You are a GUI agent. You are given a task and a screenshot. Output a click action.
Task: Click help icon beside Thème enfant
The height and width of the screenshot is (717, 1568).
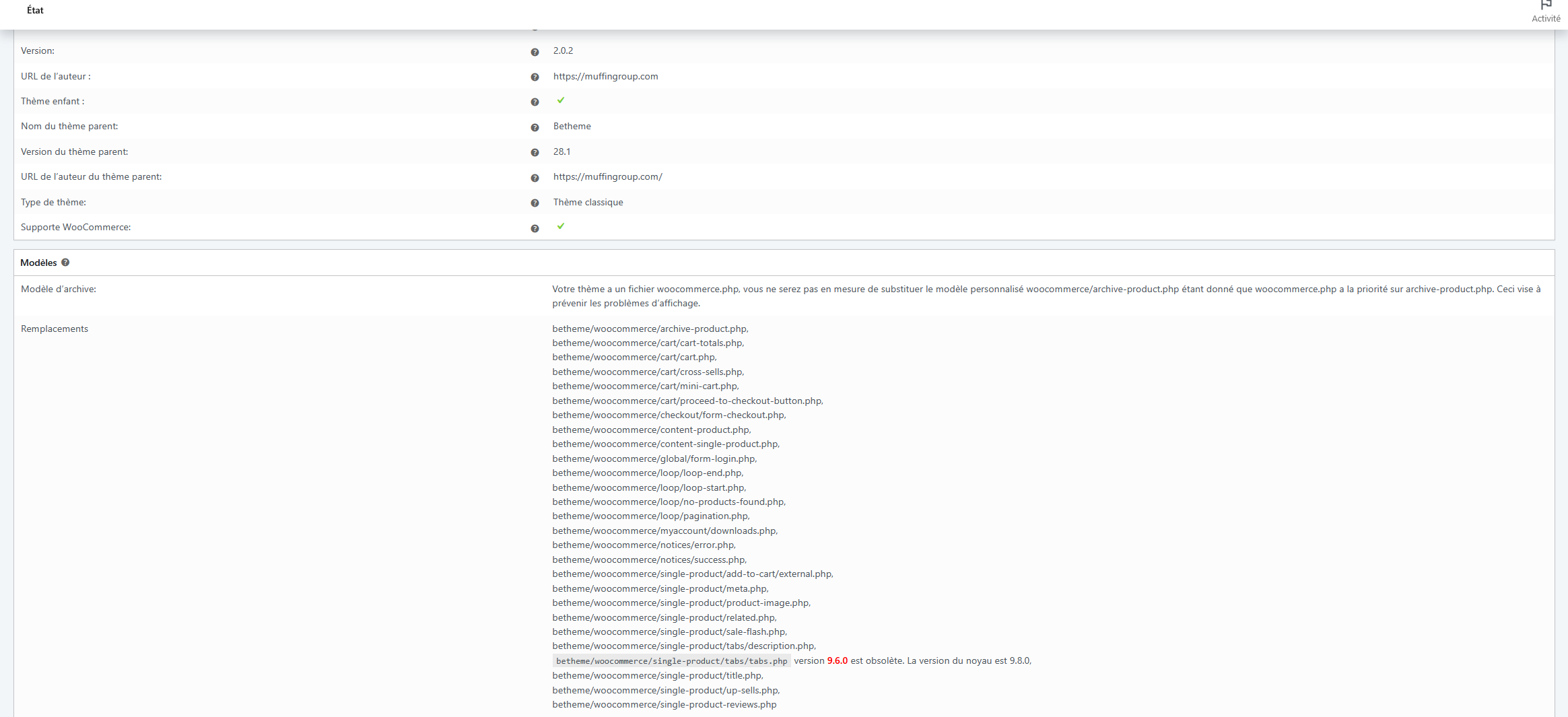[x=535, y=102]
